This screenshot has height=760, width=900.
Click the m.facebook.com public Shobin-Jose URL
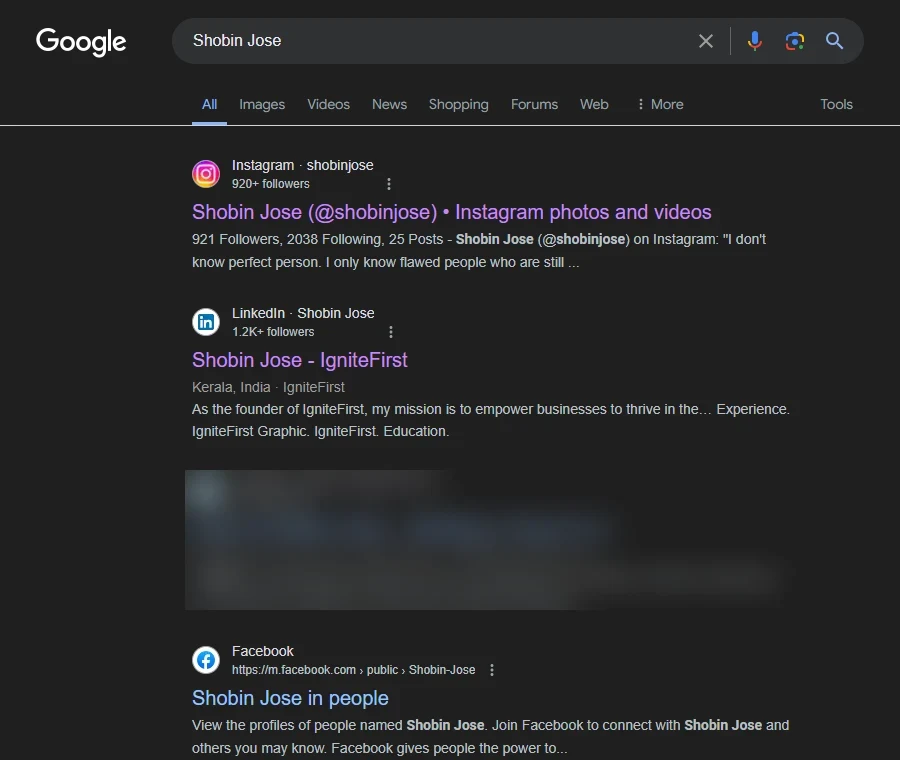(354, 670)
